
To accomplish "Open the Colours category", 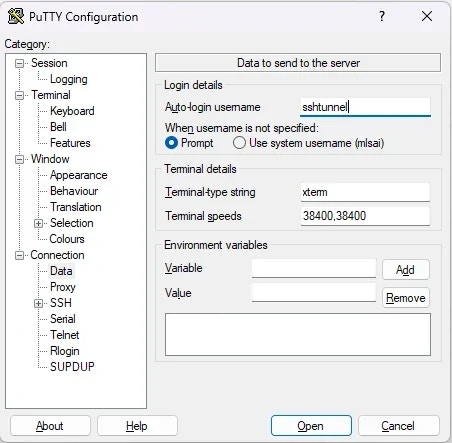I will (x=67, y=239).
